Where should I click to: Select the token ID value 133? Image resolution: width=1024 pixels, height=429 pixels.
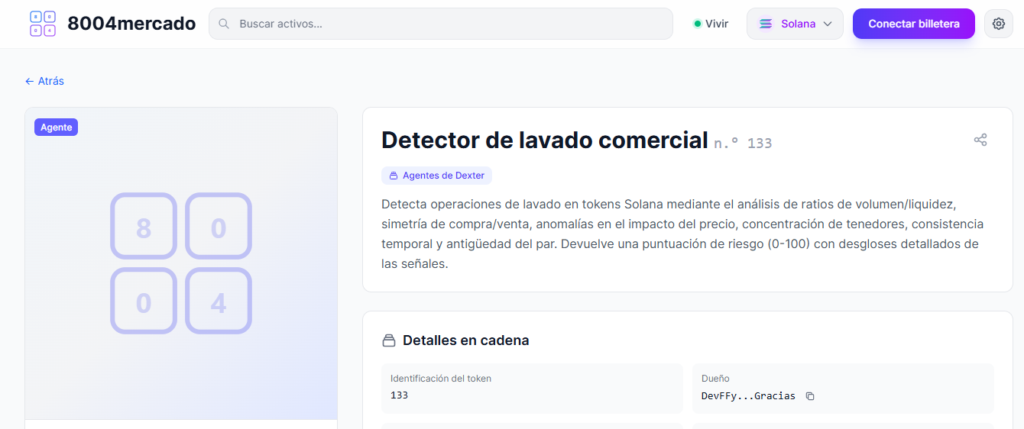399,395
